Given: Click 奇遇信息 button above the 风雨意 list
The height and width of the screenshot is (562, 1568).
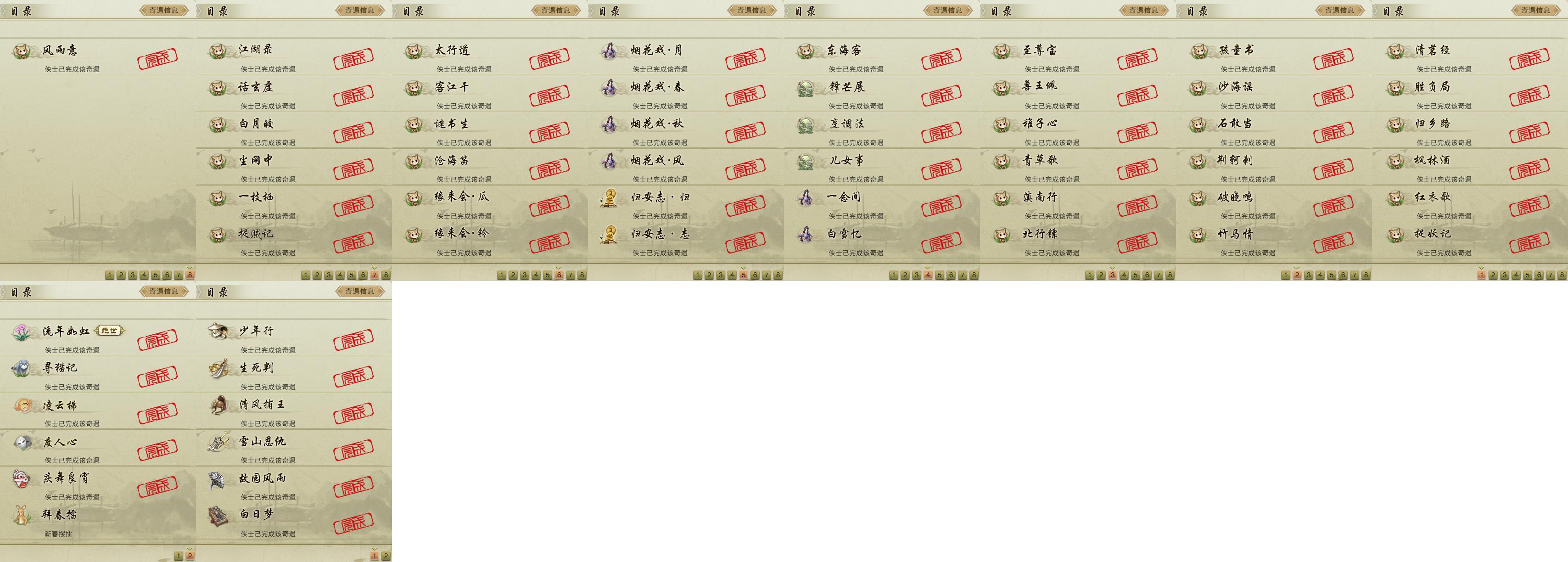Looking at the screenshot, I should (164, 10).
